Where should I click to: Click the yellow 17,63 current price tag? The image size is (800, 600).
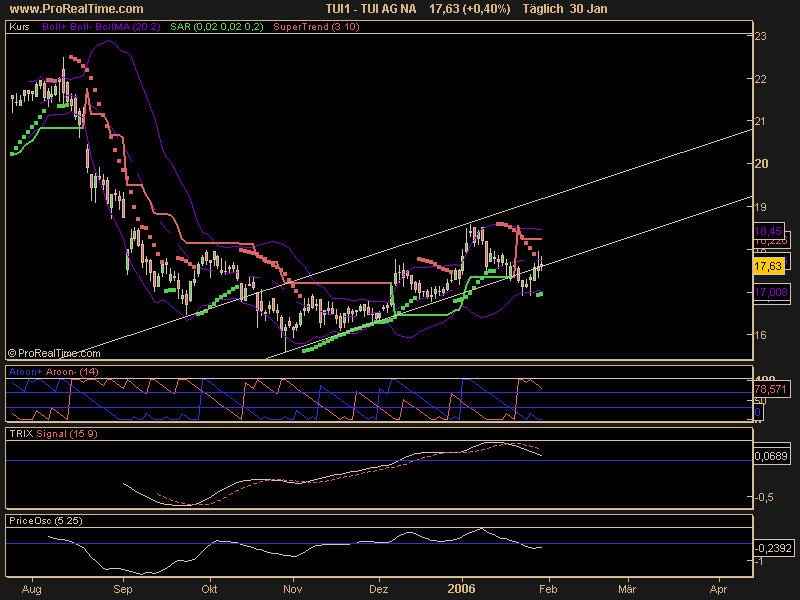pyautogui.click(x=769, y=265)
